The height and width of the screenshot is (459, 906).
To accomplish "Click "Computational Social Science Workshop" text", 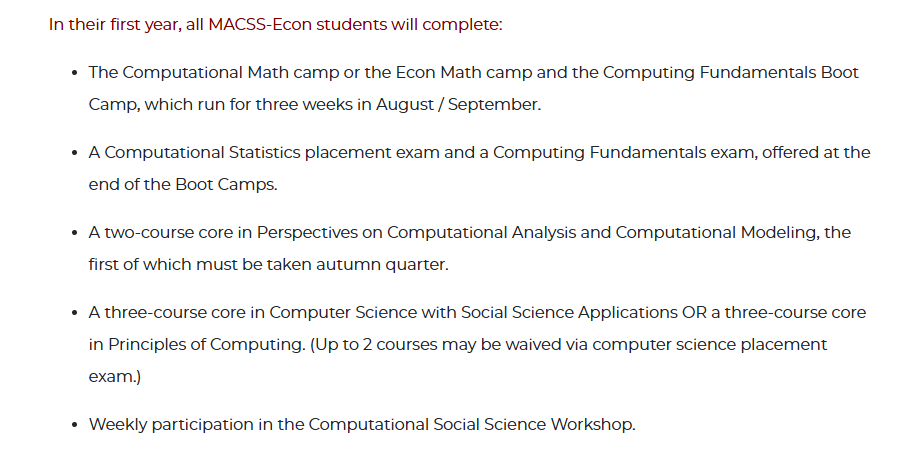I will (x=470, y=424).
